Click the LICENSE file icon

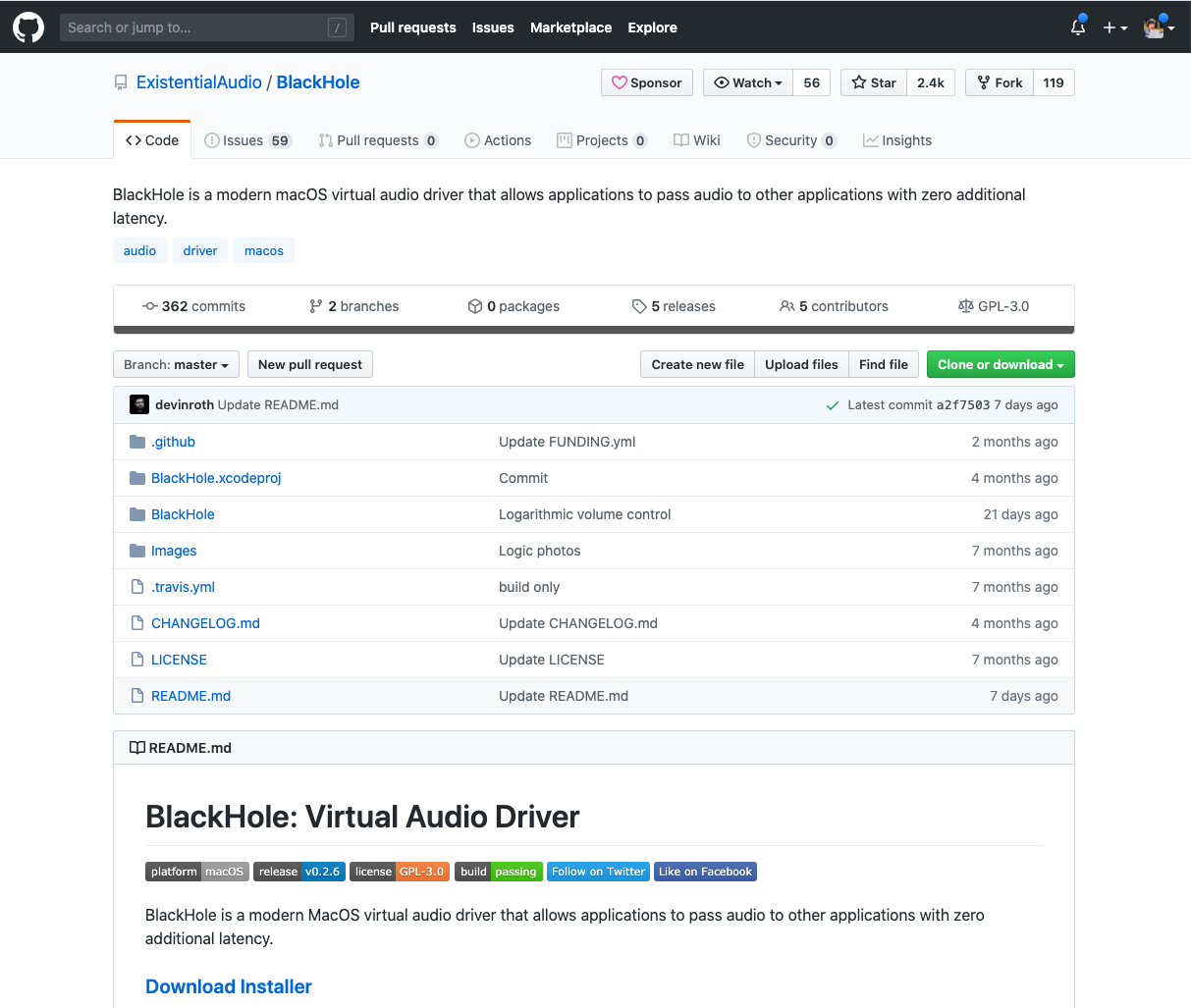[x=137, y=660]
